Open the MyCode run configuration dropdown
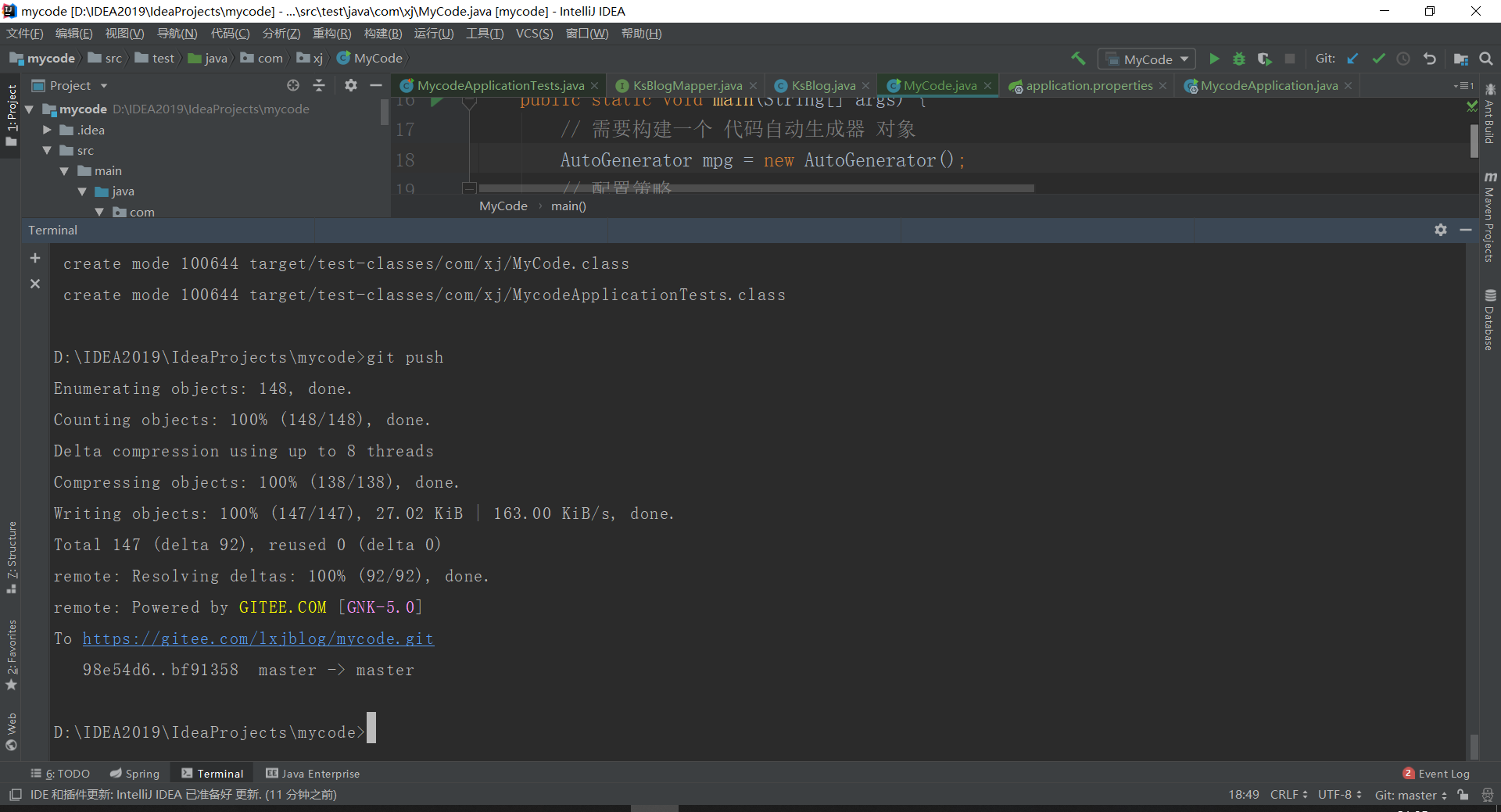The width and height of the screenshot is (1501, 812). point(1147,59)
